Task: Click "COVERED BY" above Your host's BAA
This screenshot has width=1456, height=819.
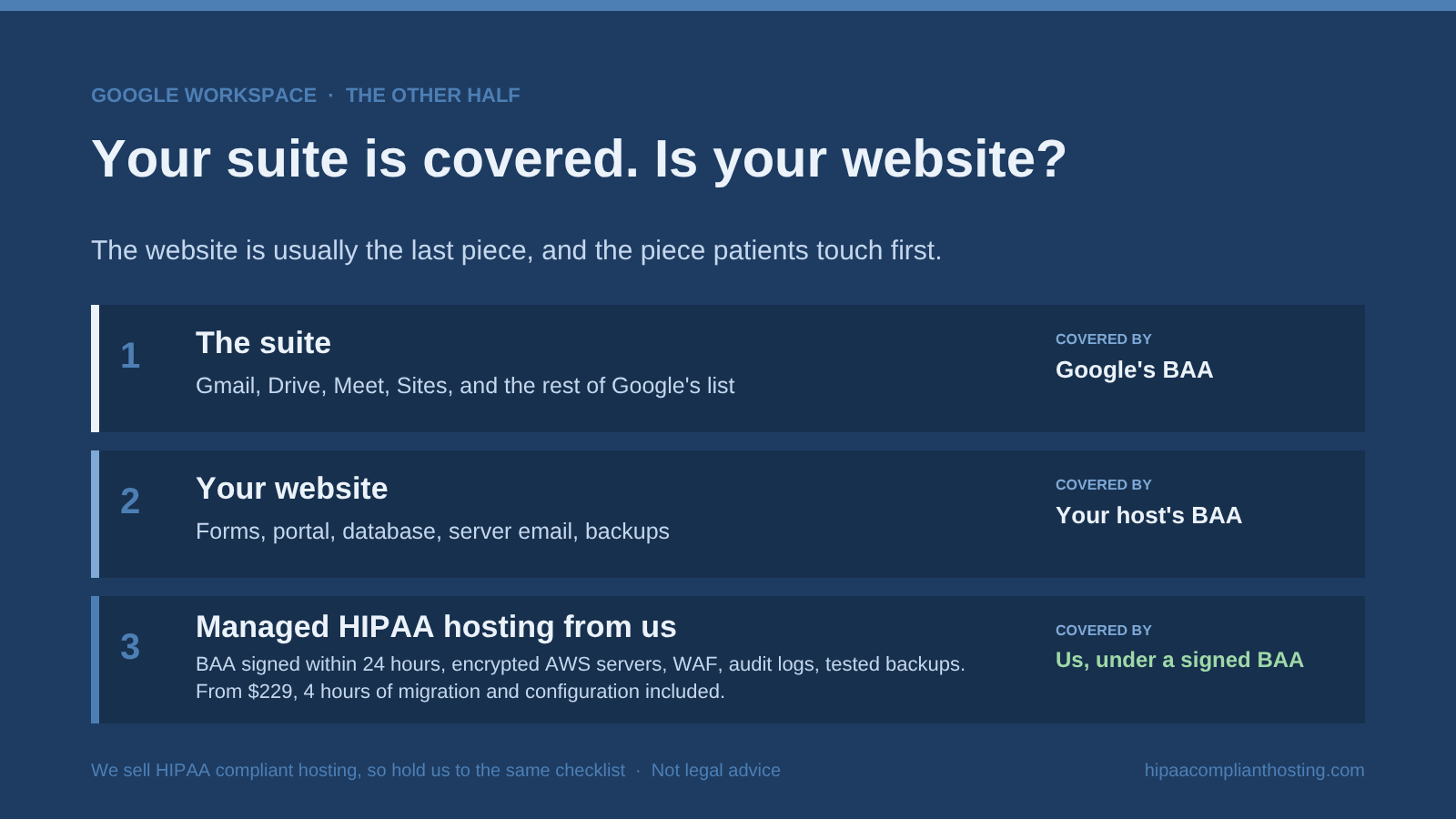Action: pos(1104,485)
